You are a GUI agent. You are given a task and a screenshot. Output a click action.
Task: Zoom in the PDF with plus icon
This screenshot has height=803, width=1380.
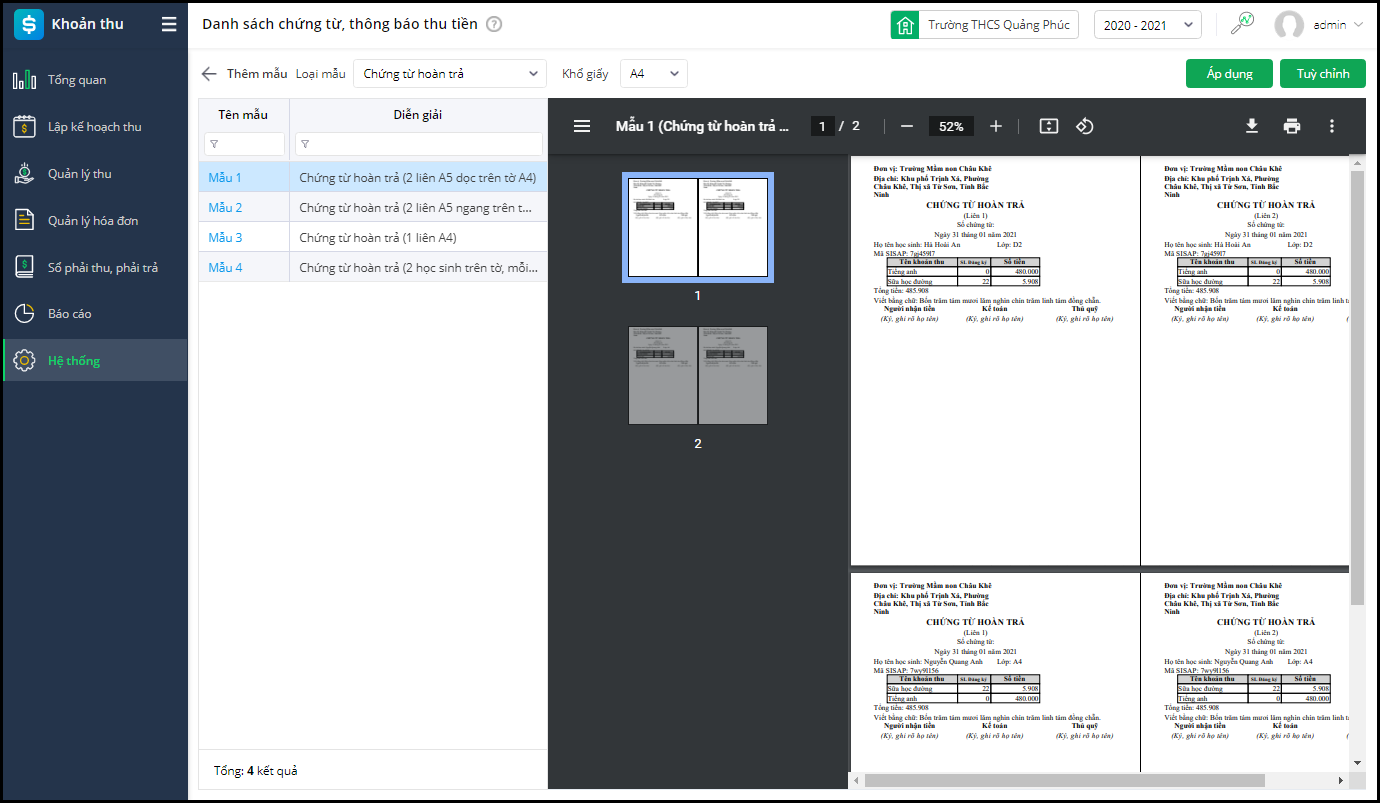tap(996, 126)
